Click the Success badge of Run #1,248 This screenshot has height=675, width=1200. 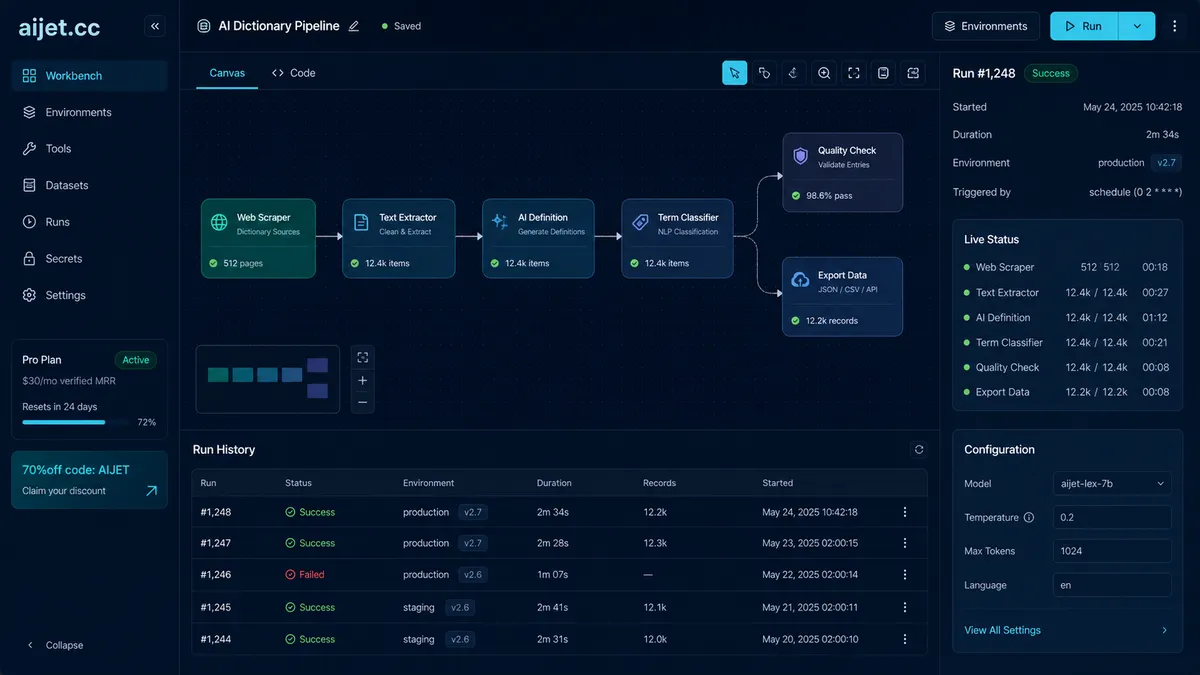click(1051, 73)
